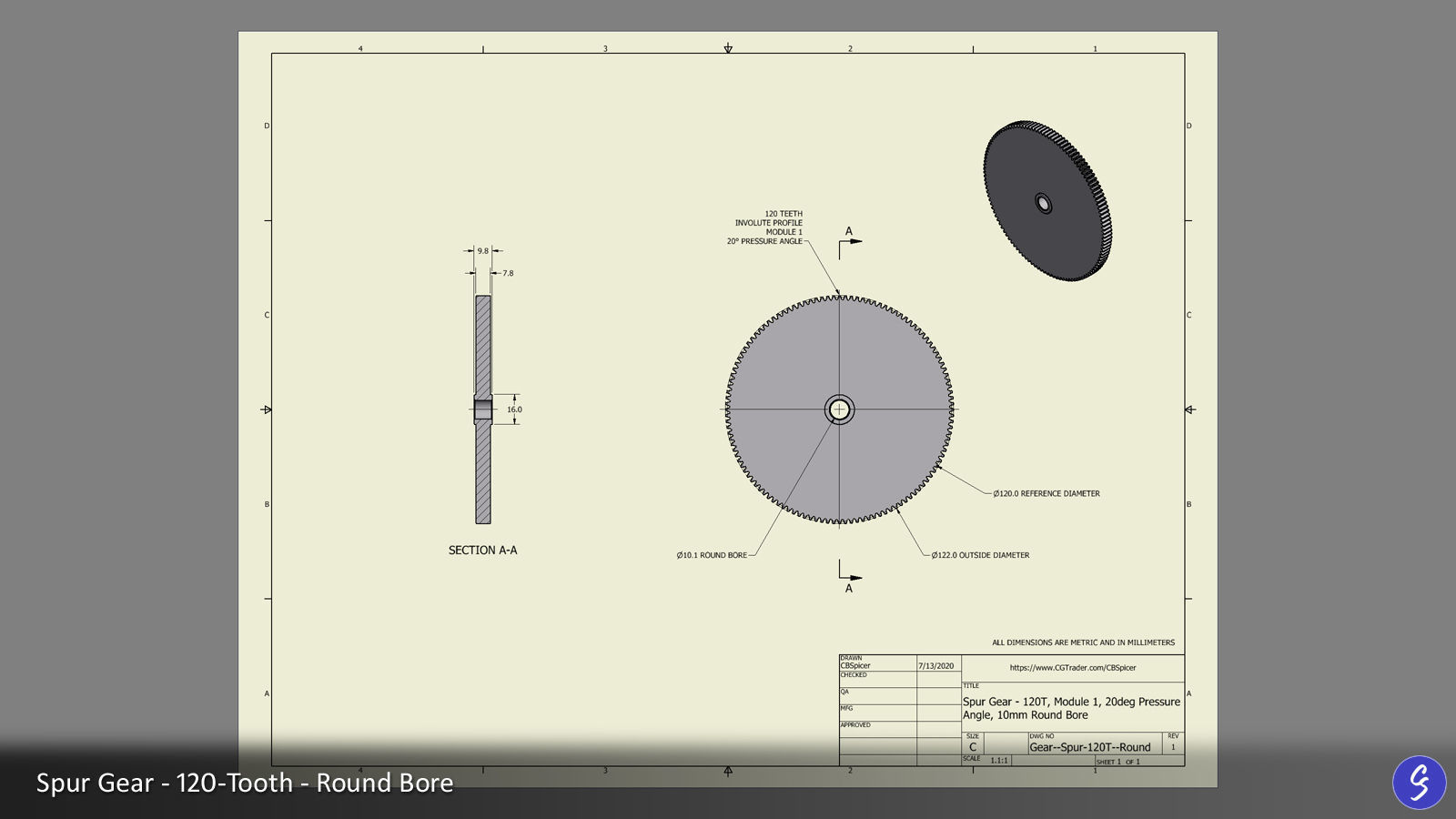Select the 'MFG' field label
The height and width of the screenshot is (819, 1456).
846,708
